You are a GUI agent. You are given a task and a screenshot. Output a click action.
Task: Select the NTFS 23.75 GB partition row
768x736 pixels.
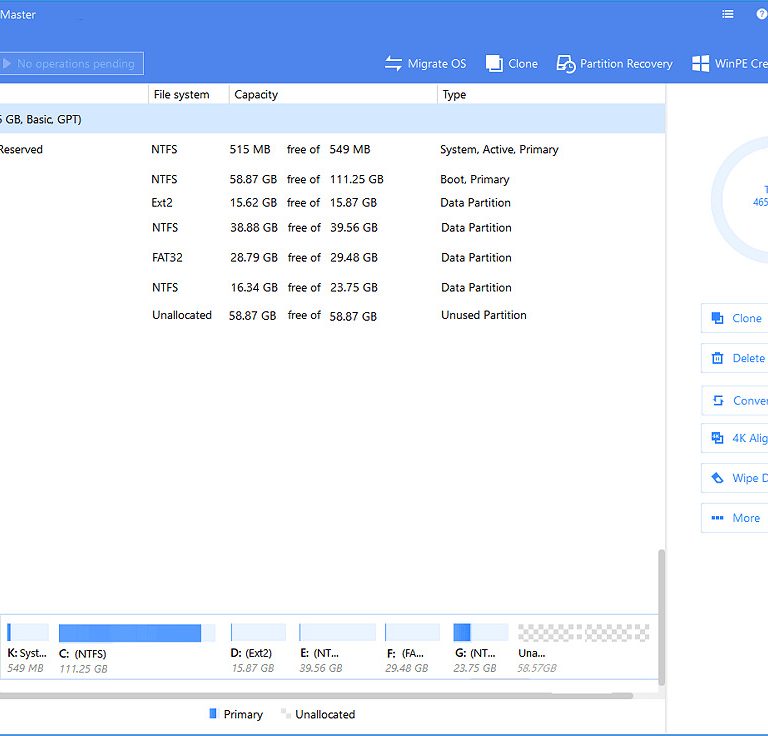coord(333,287)
